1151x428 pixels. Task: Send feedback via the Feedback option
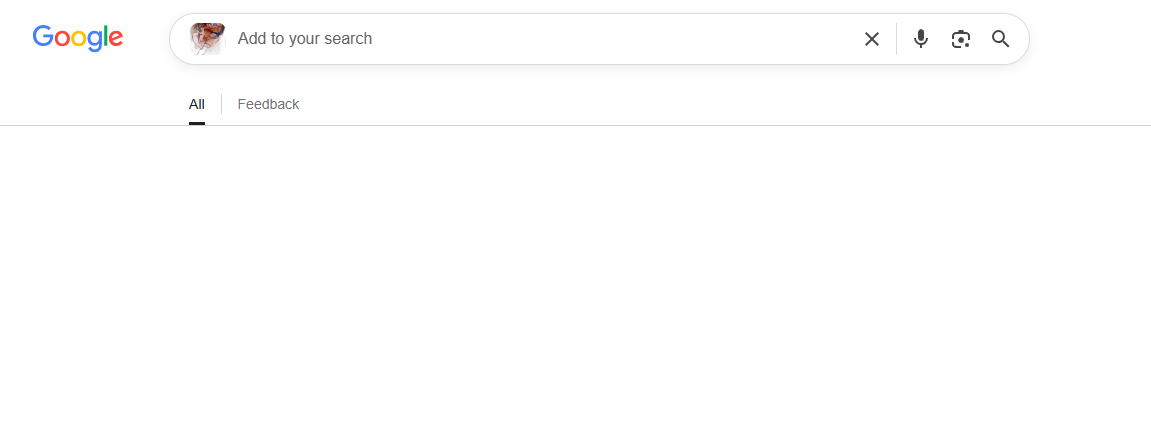pyautogui.click(x=268, y=104)
